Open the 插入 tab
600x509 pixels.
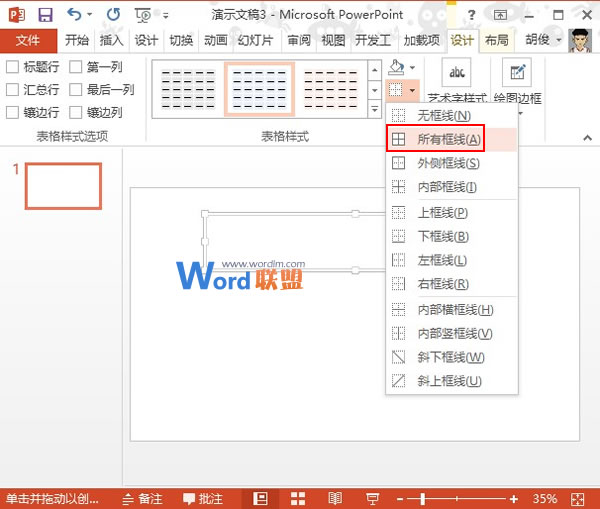click(111, 40)
